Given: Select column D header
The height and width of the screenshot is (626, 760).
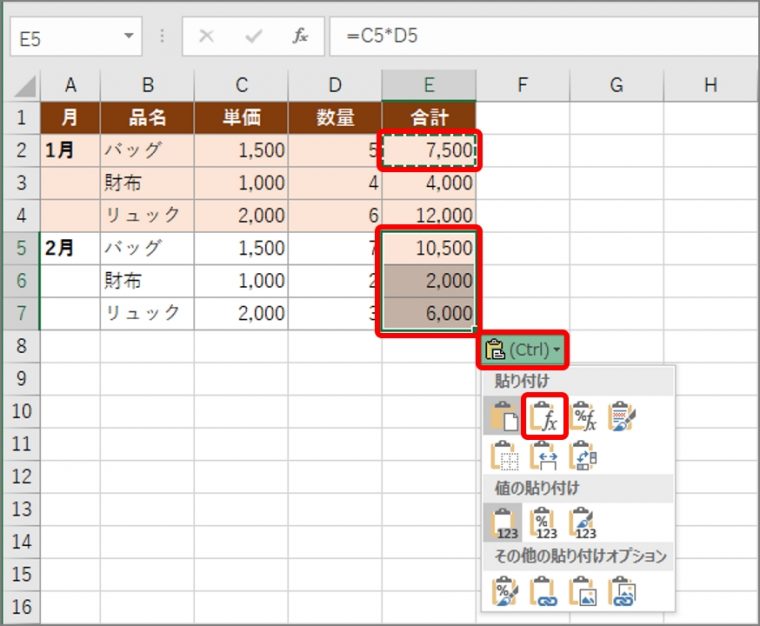Looking at the screenshot, I should pos(335,85).
